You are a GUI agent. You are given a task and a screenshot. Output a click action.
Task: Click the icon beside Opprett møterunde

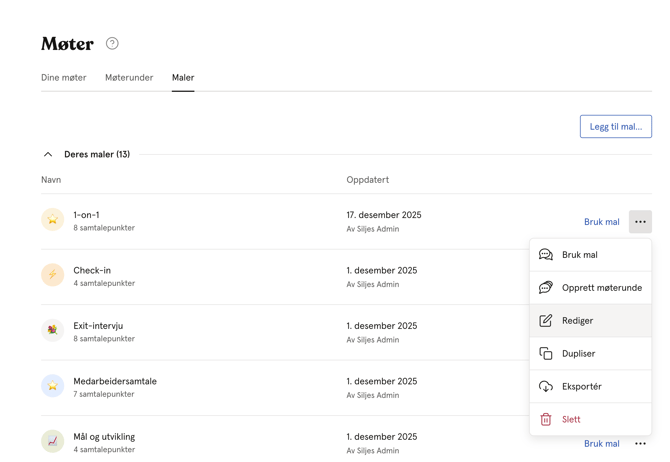[x=546, y=288]
